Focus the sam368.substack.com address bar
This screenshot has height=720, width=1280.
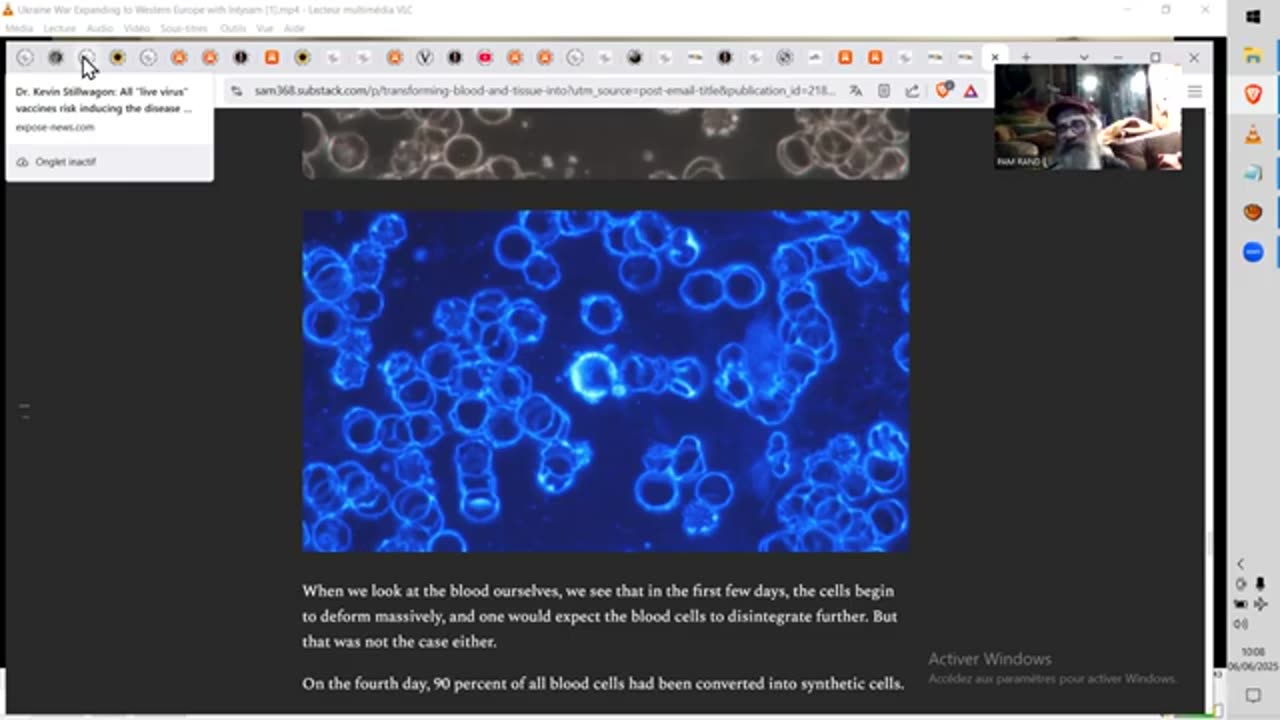pos(545,91)
